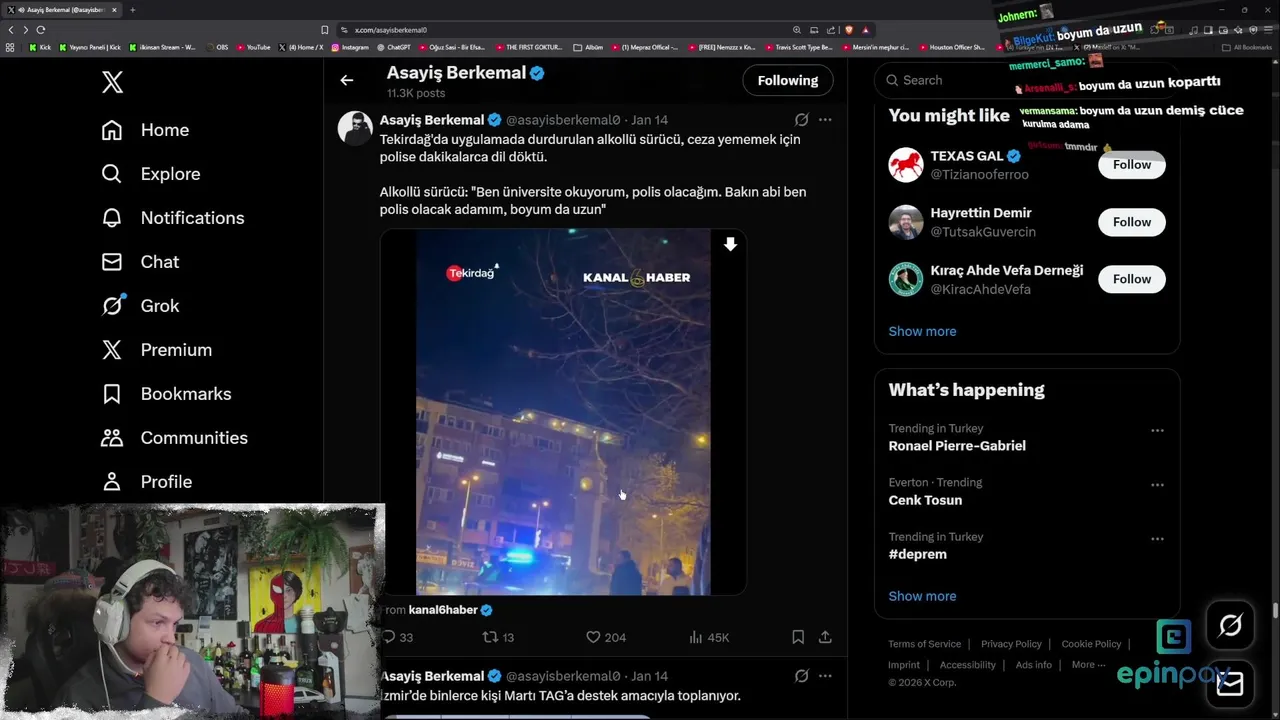Expand the More footer menu
Viewport: 1280px width, 720px height.
[1088, 665]
